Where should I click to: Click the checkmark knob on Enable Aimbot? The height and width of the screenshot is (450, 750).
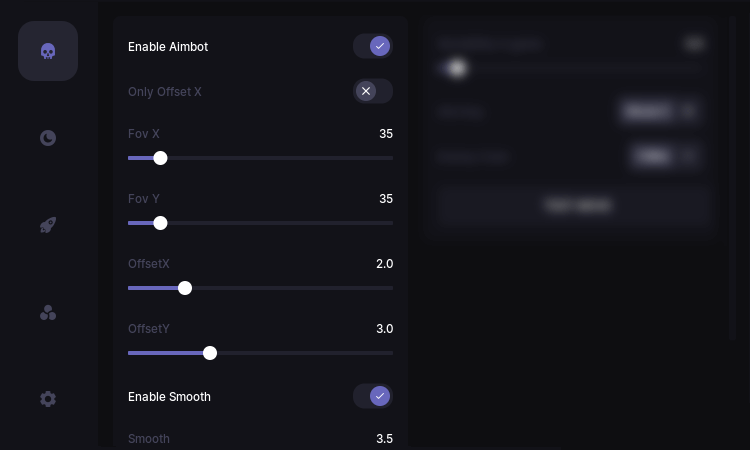pos(380,46)
